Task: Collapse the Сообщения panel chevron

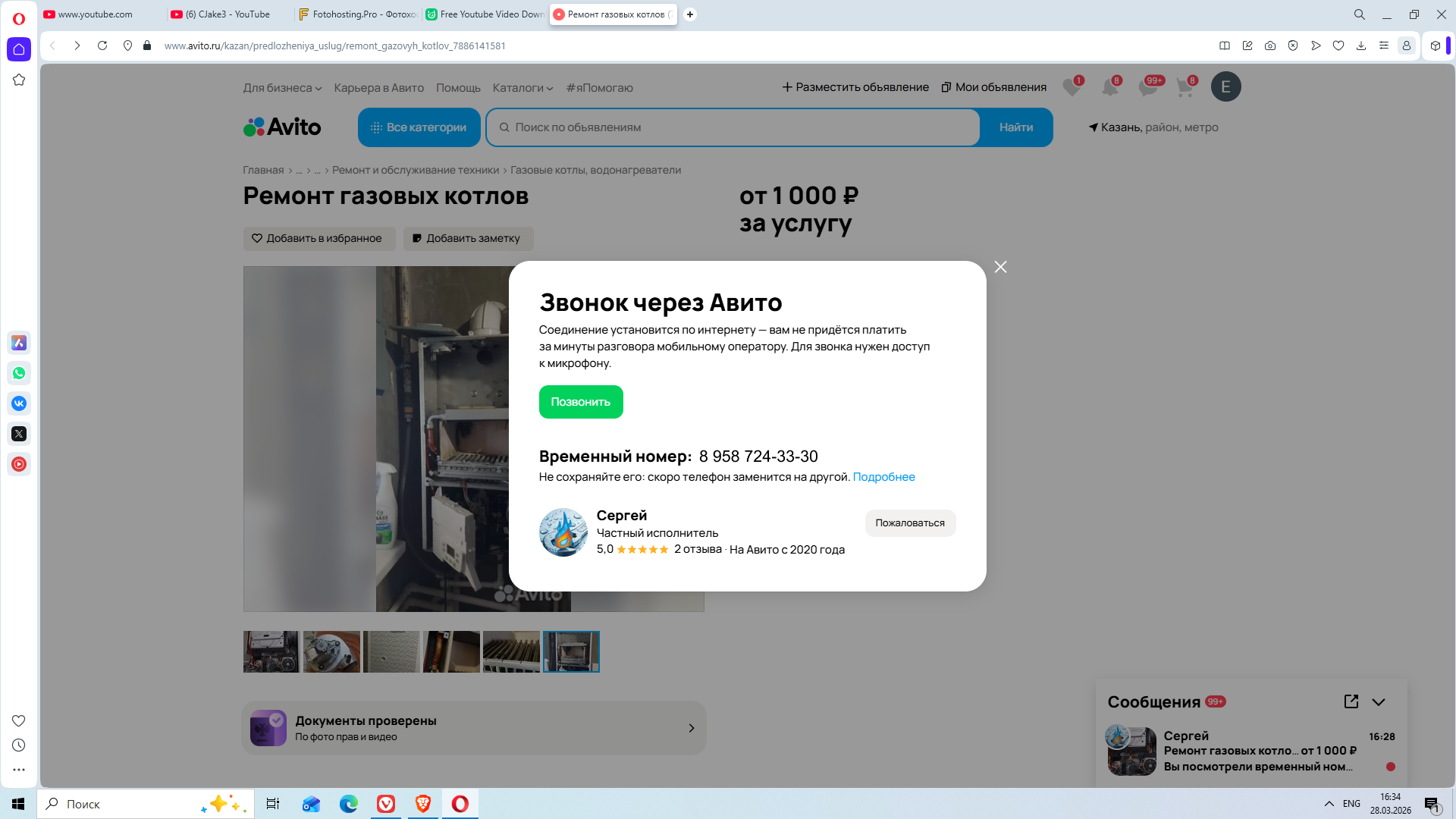Action: coord(1379,701)
